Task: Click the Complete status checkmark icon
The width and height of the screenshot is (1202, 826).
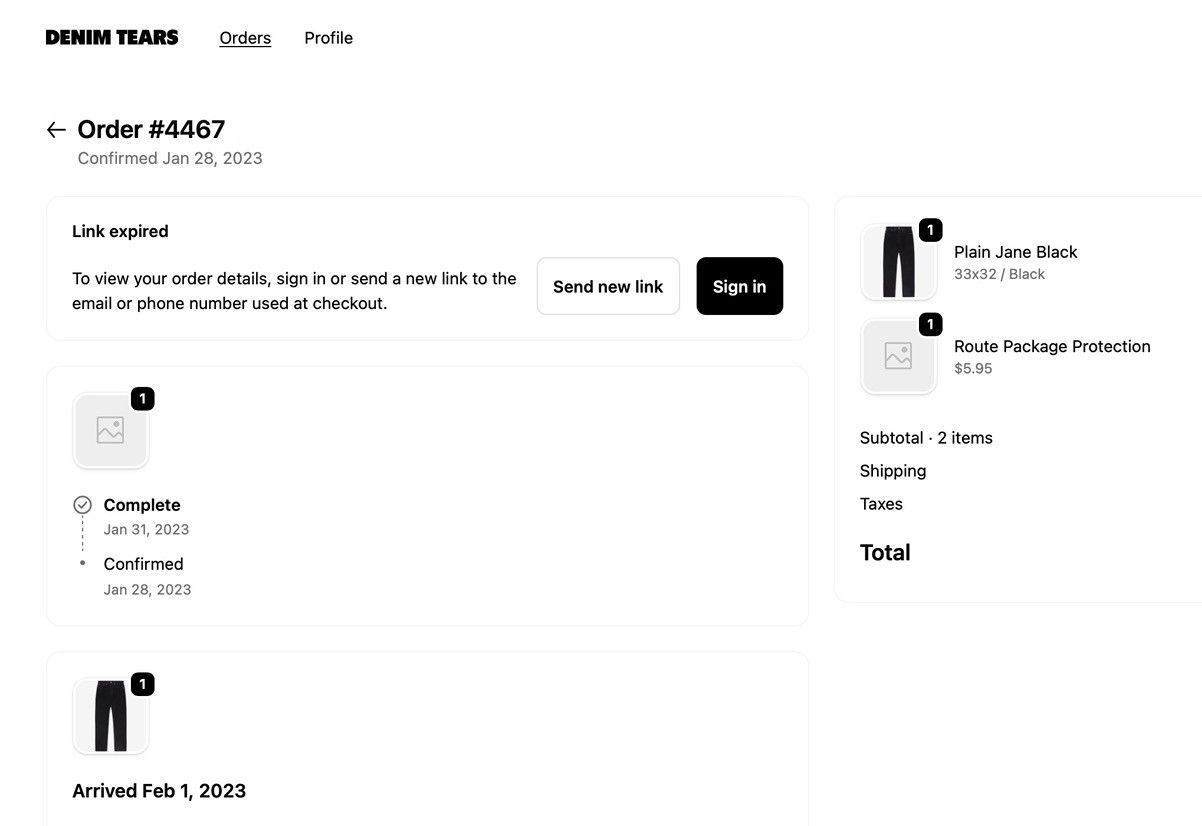Action: click(x=83, y=505)
